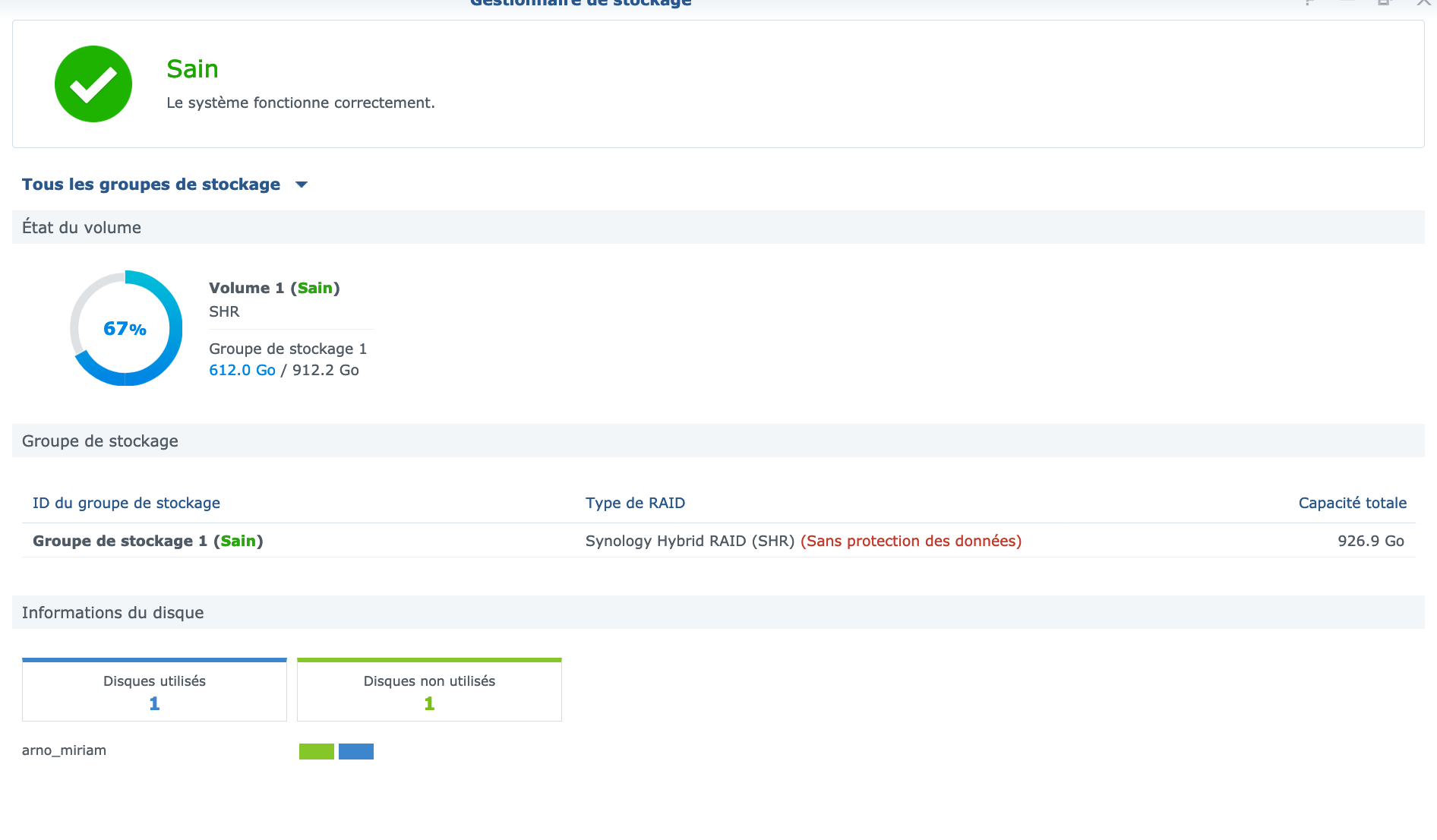Click 'Capacité totale' column header
The width and height of the screenshot is (1437, 840).
click(x=1352, y=503)
